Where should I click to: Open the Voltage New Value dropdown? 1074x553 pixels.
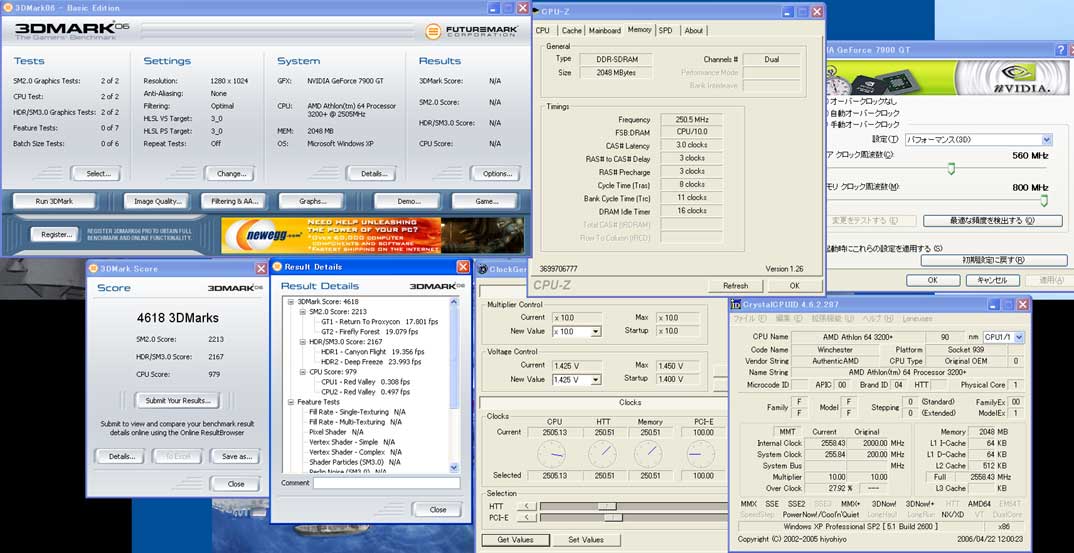click(x=595, y=380)
